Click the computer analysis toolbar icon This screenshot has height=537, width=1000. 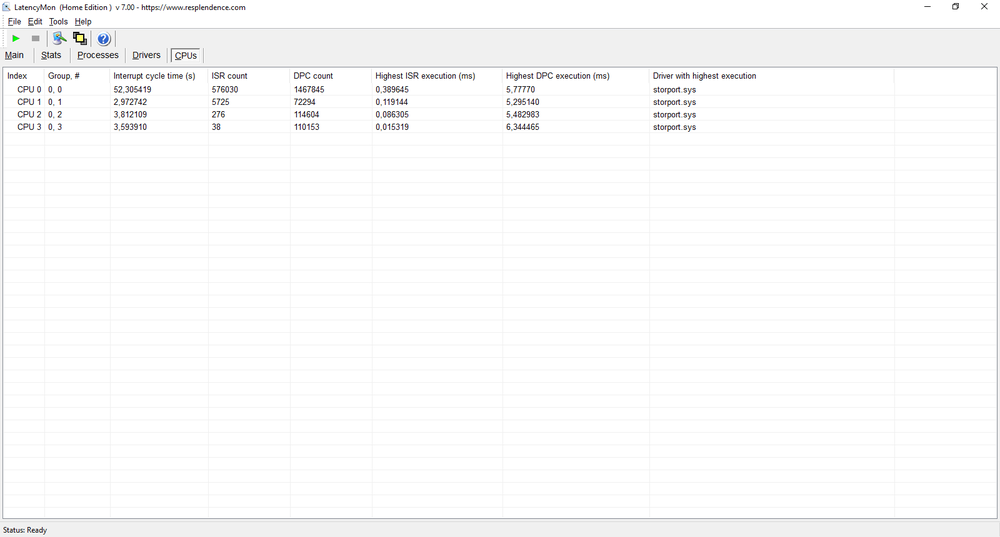pyautogui.click(x=59, y=38)
